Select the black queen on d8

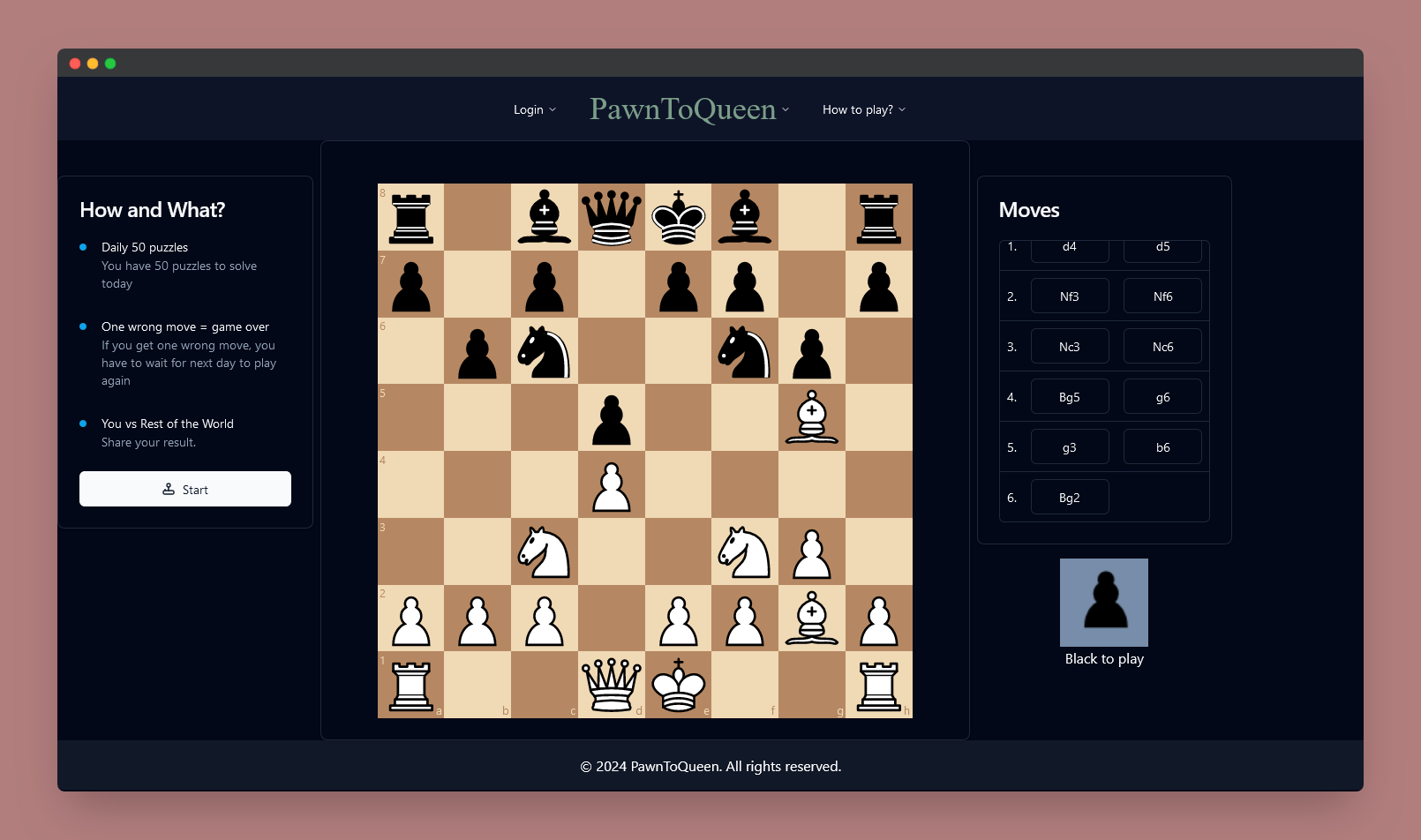coord(611,217)
